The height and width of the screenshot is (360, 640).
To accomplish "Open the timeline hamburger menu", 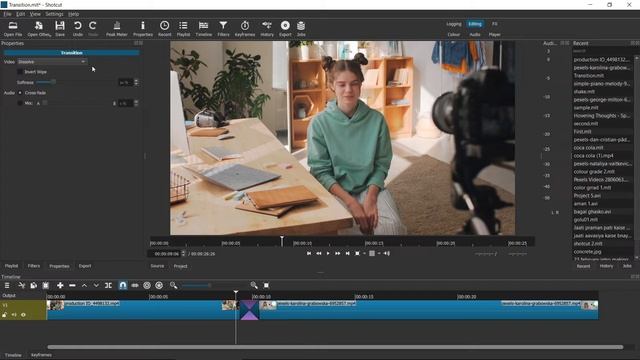I will [x=7, y=285].
